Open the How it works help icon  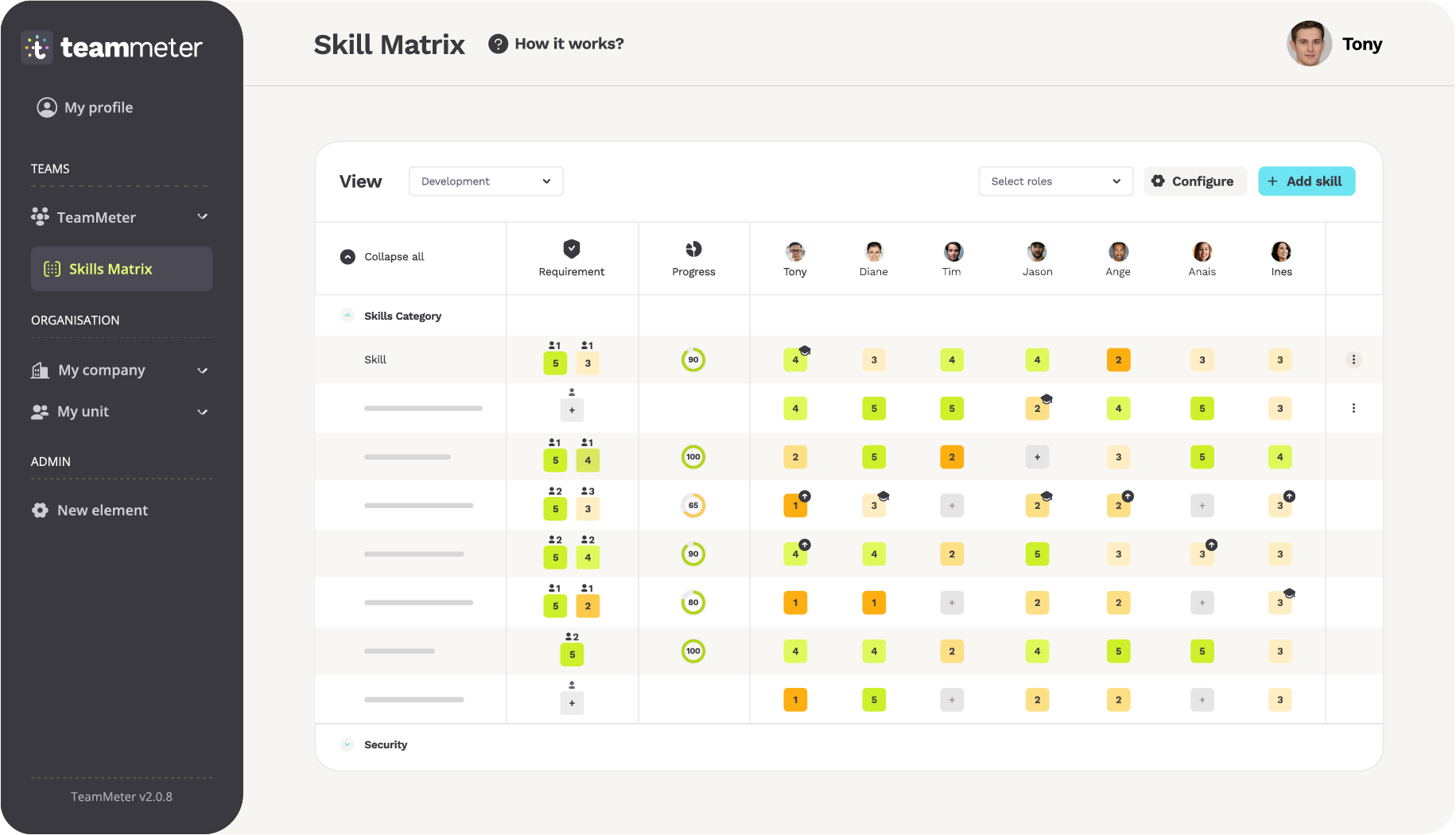[499, 44]
